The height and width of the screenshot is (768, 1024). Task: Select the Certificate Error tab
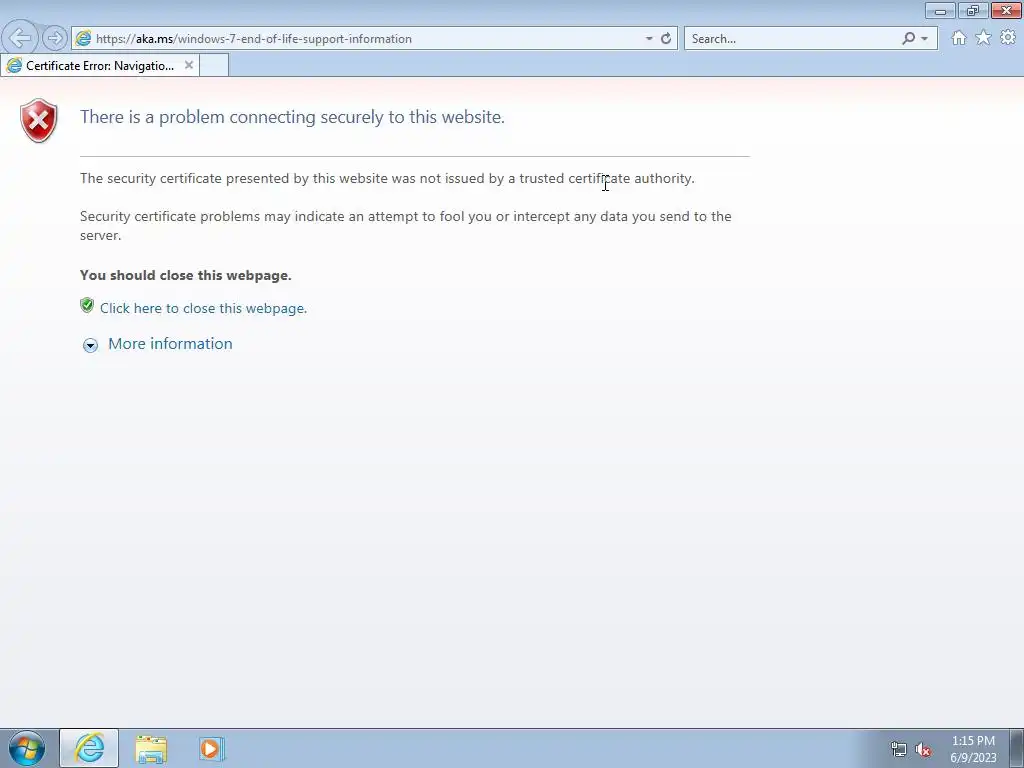[100, 65]
